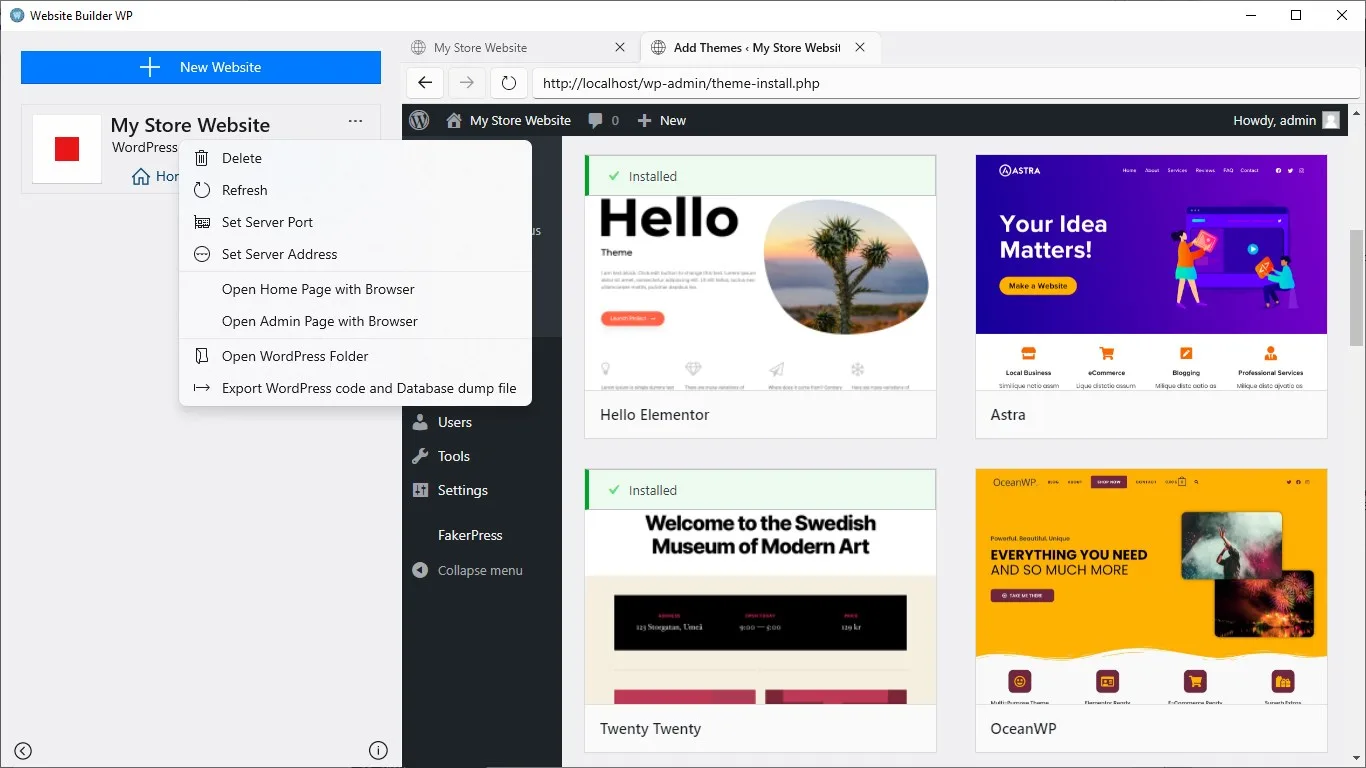This screenshot has width=1366, height=768.
Task: Click the Twenty Twenty theme name
Action: [650, 728]
